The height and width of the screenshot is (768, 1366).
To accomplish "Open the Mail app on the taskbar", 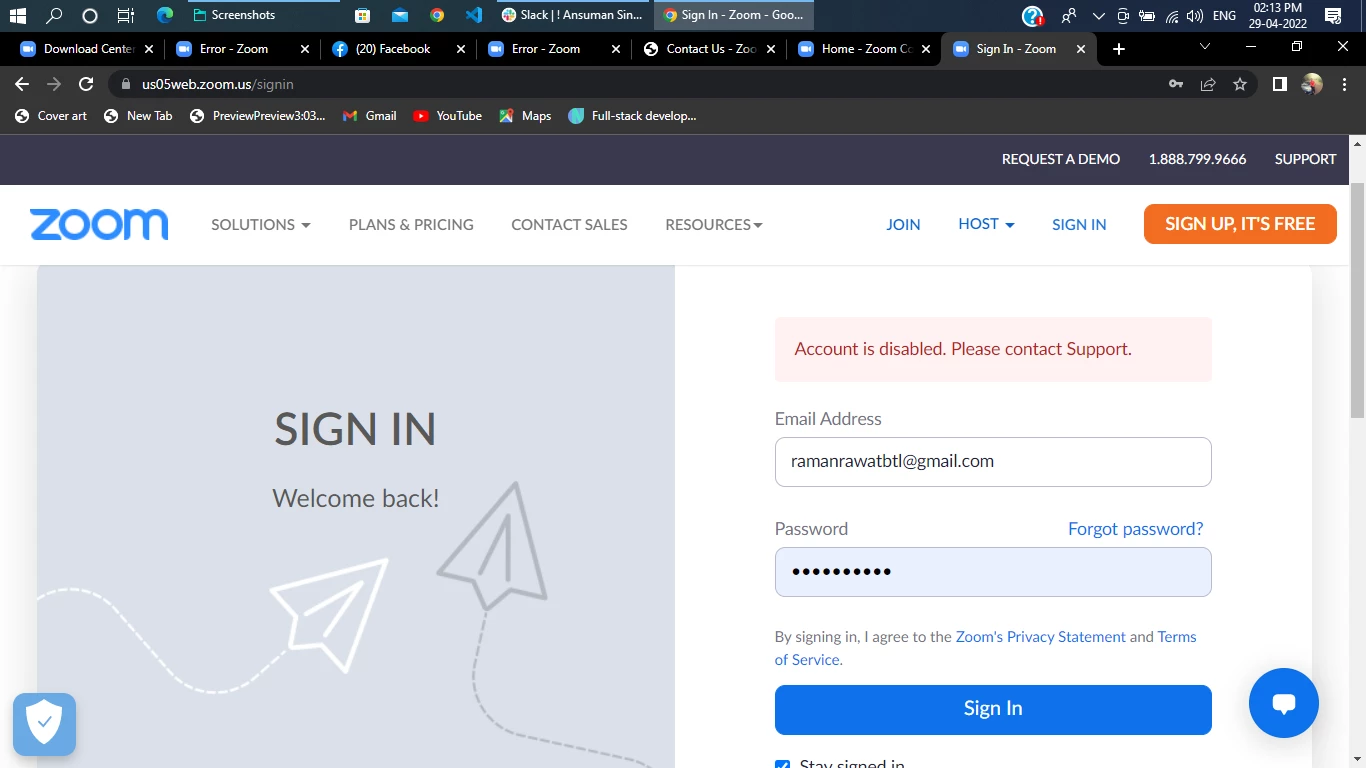I will (x=400, y=15).
